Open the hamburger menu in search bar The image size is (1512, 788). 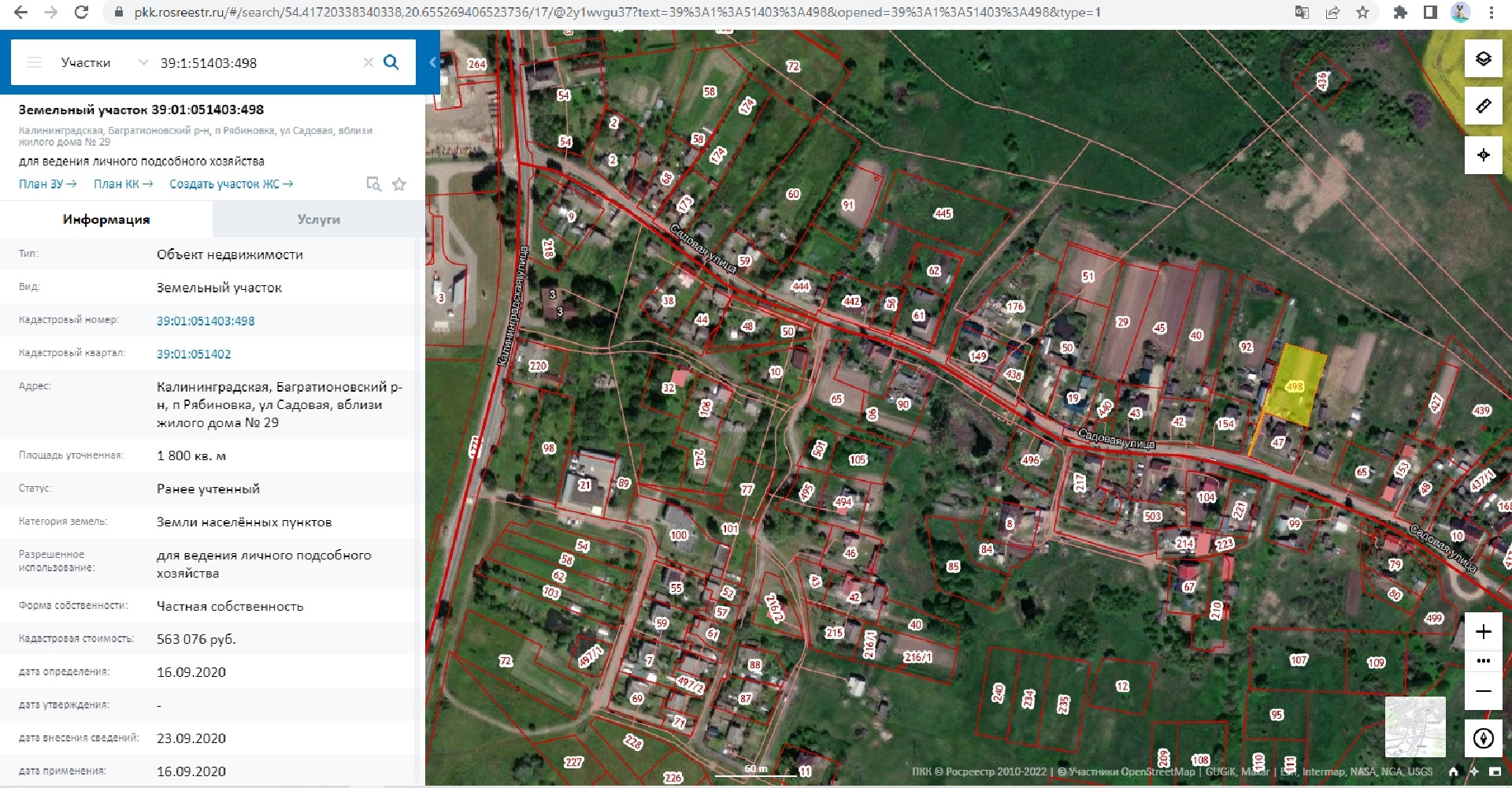(34, 62)
